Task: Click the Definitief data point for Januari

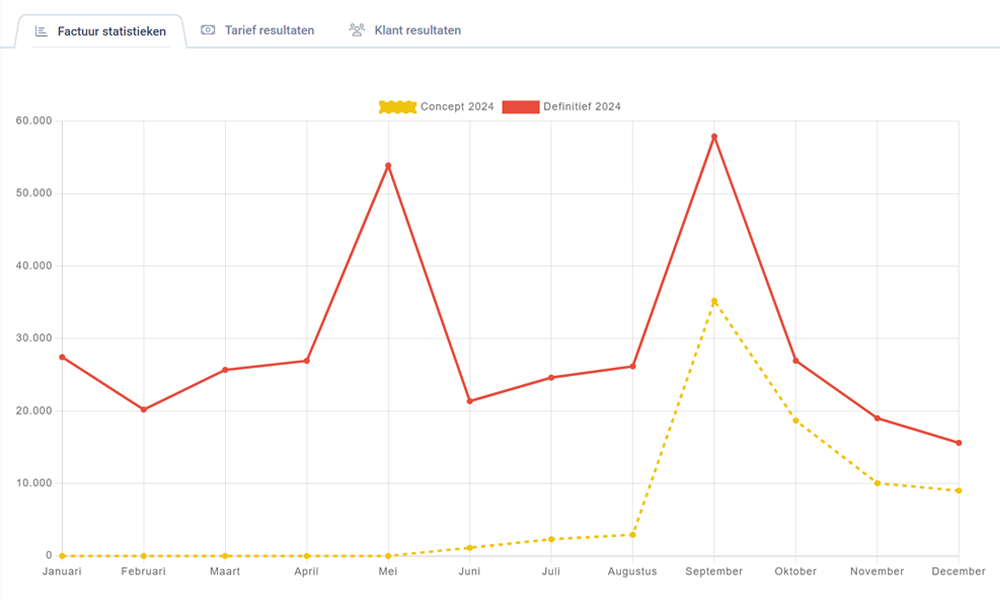Action: (x=62, y=357)
